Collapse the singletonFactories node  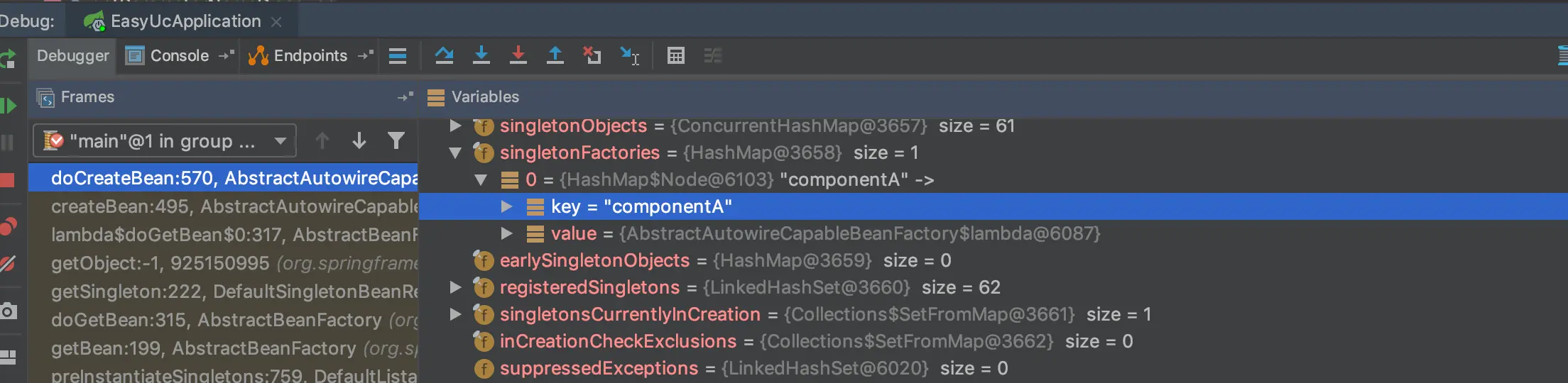455,152
